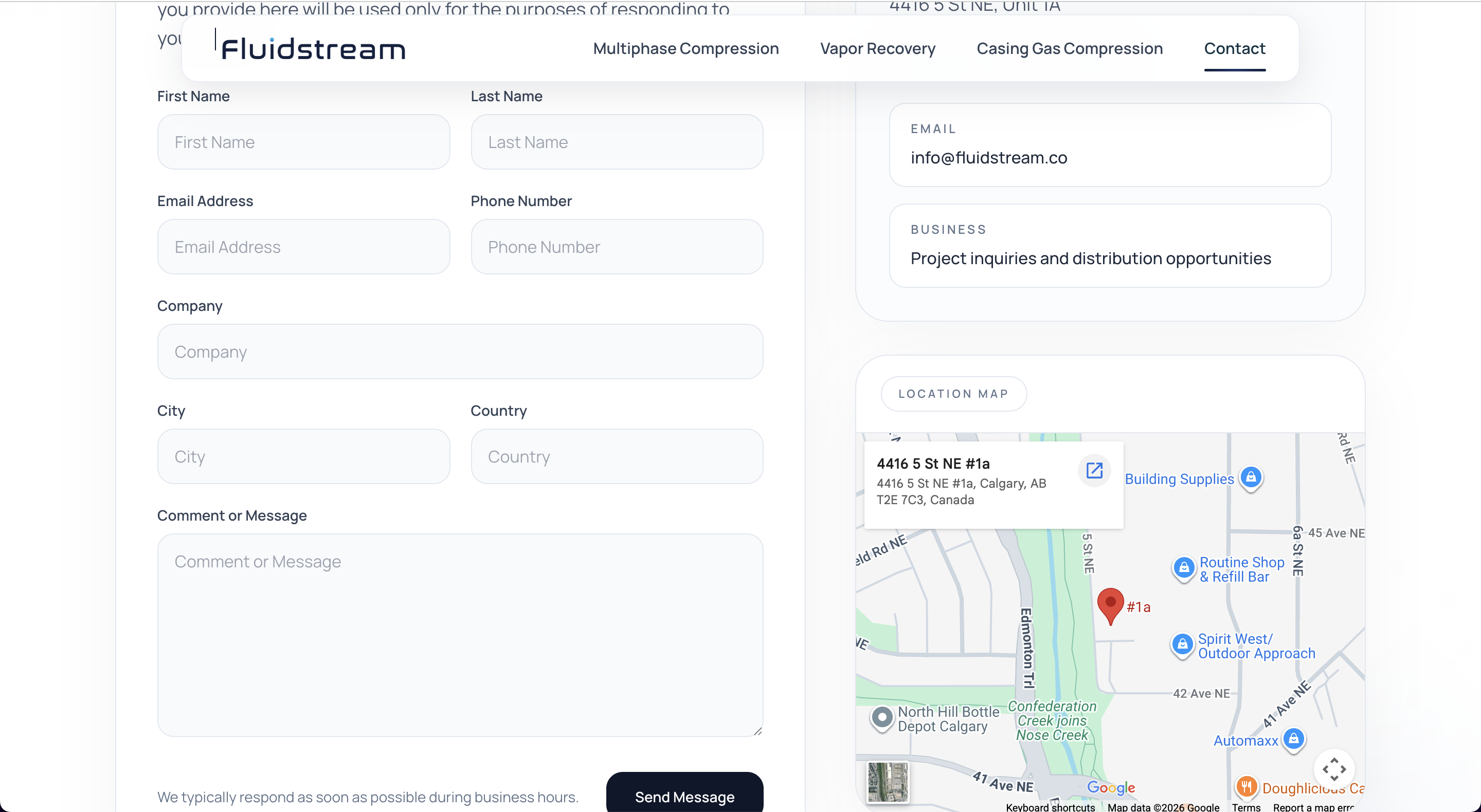Select the Building Supplies map pin

(x=1252, y=477)
